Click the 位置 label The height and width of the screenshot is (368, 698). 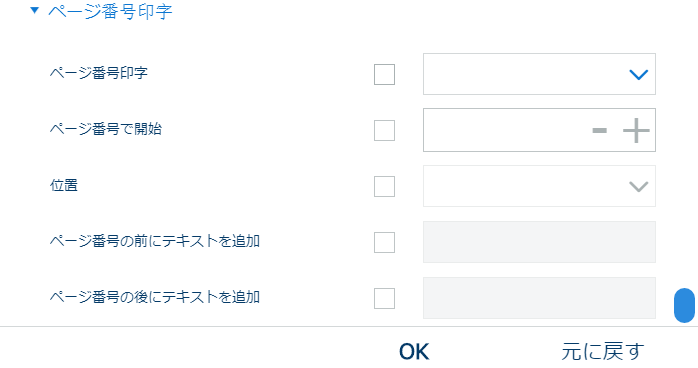(x=64, y=185)
